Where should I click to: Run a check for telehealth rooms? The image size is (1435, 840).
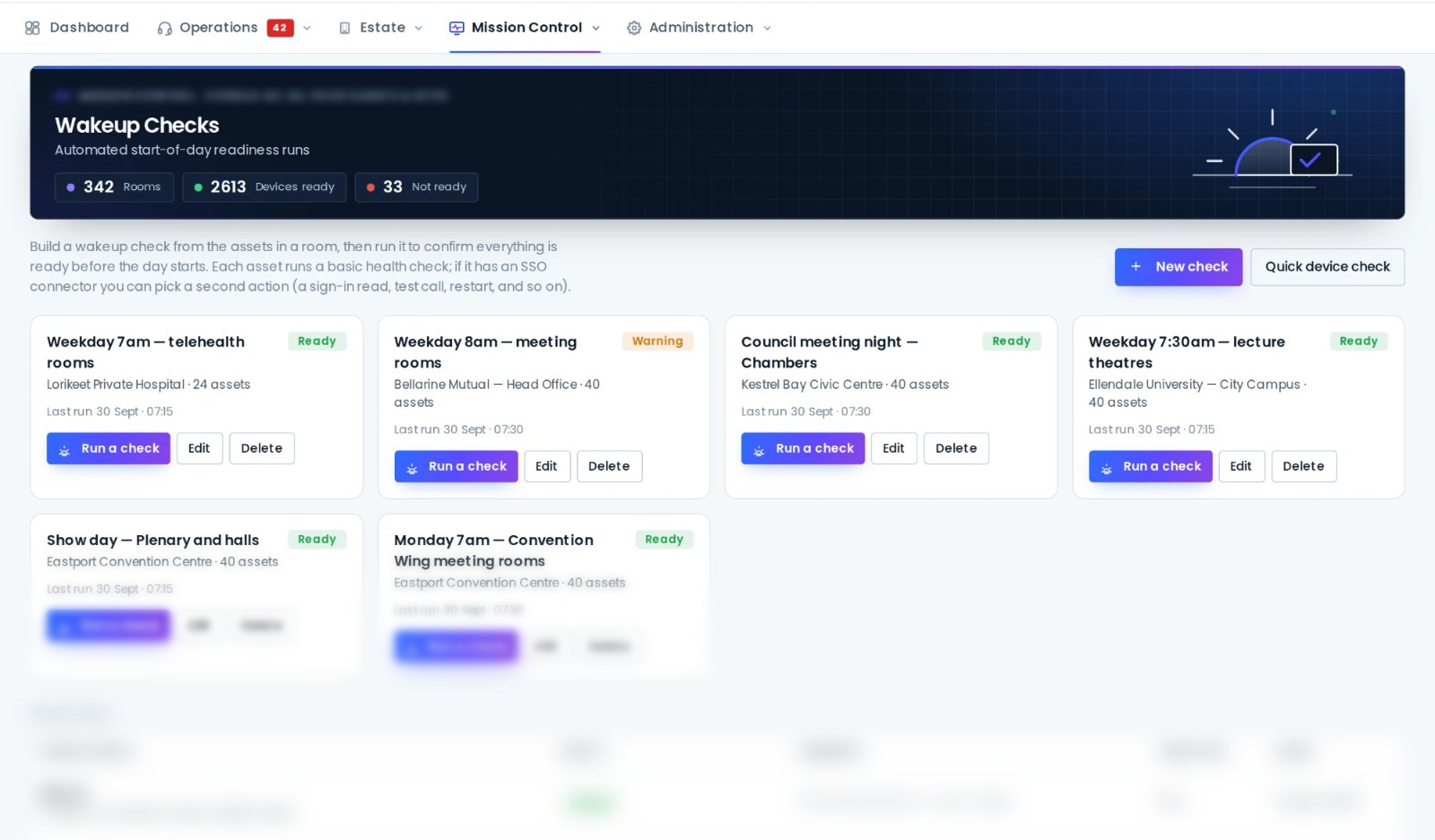click(x=109, y=448)
